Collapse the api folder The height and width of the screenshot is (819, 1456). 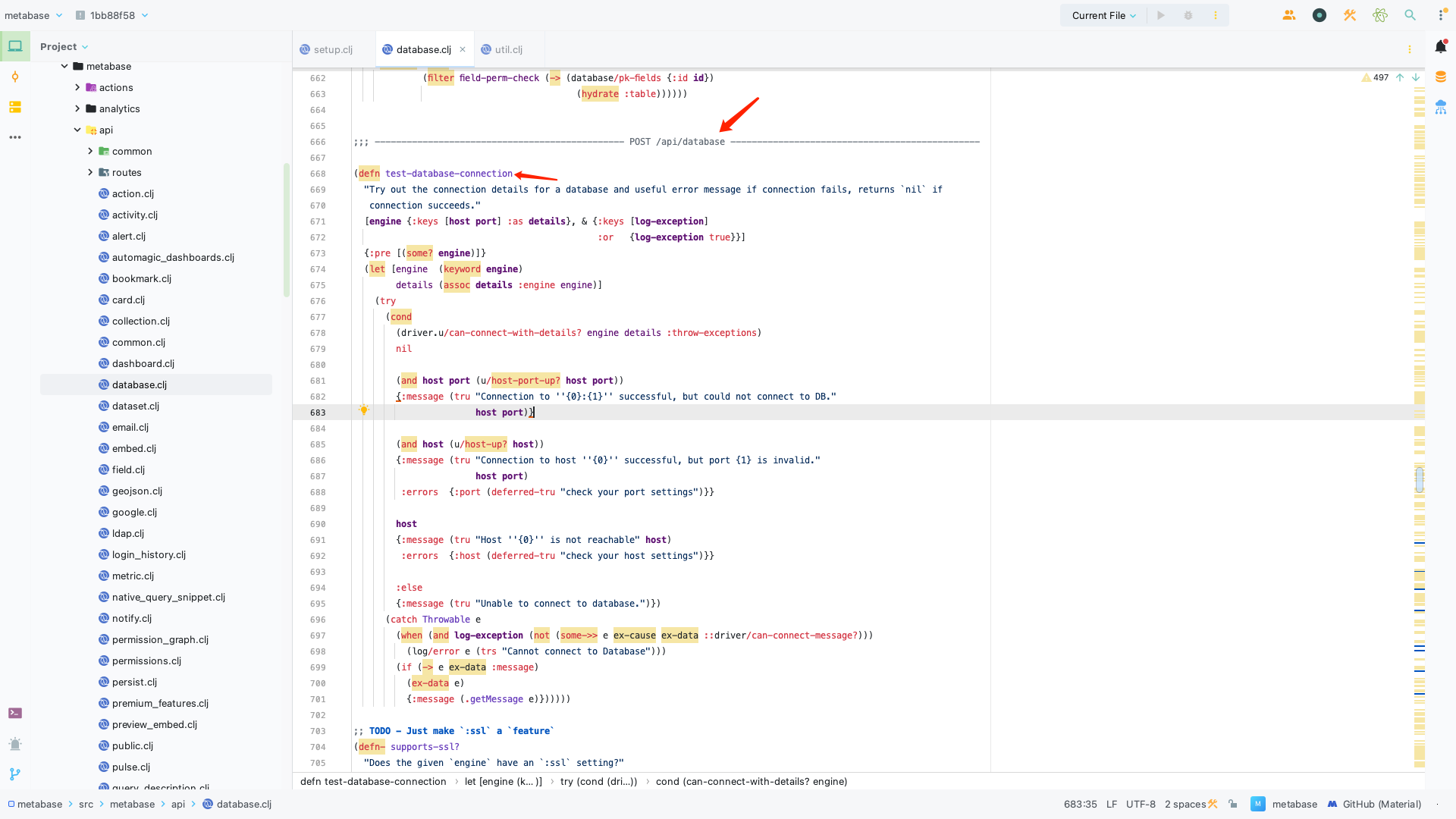77,130
